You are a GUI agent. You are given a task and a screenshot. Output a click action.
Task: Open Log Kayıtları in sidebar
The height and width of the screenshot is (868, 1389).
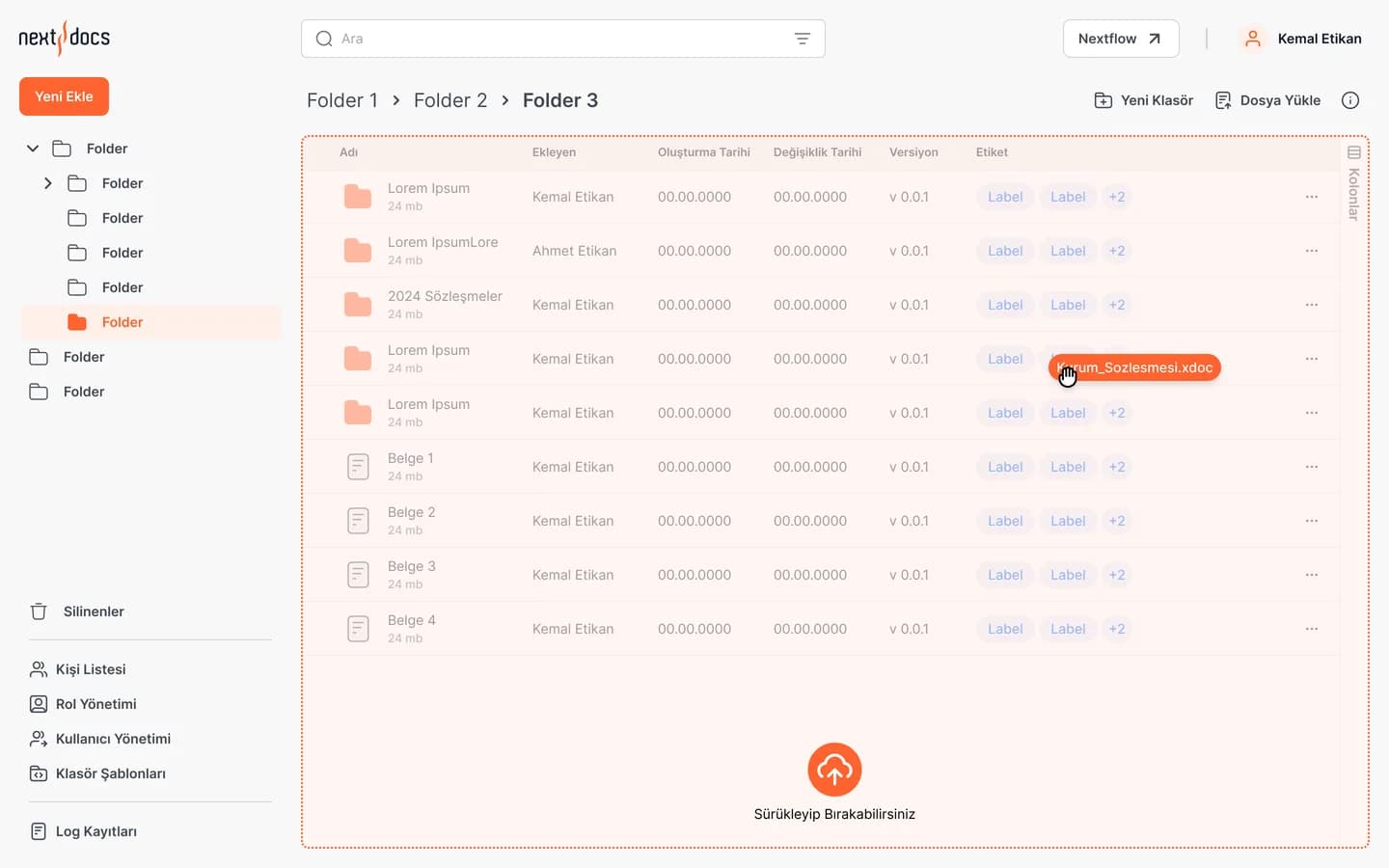(x=83, y=831)
